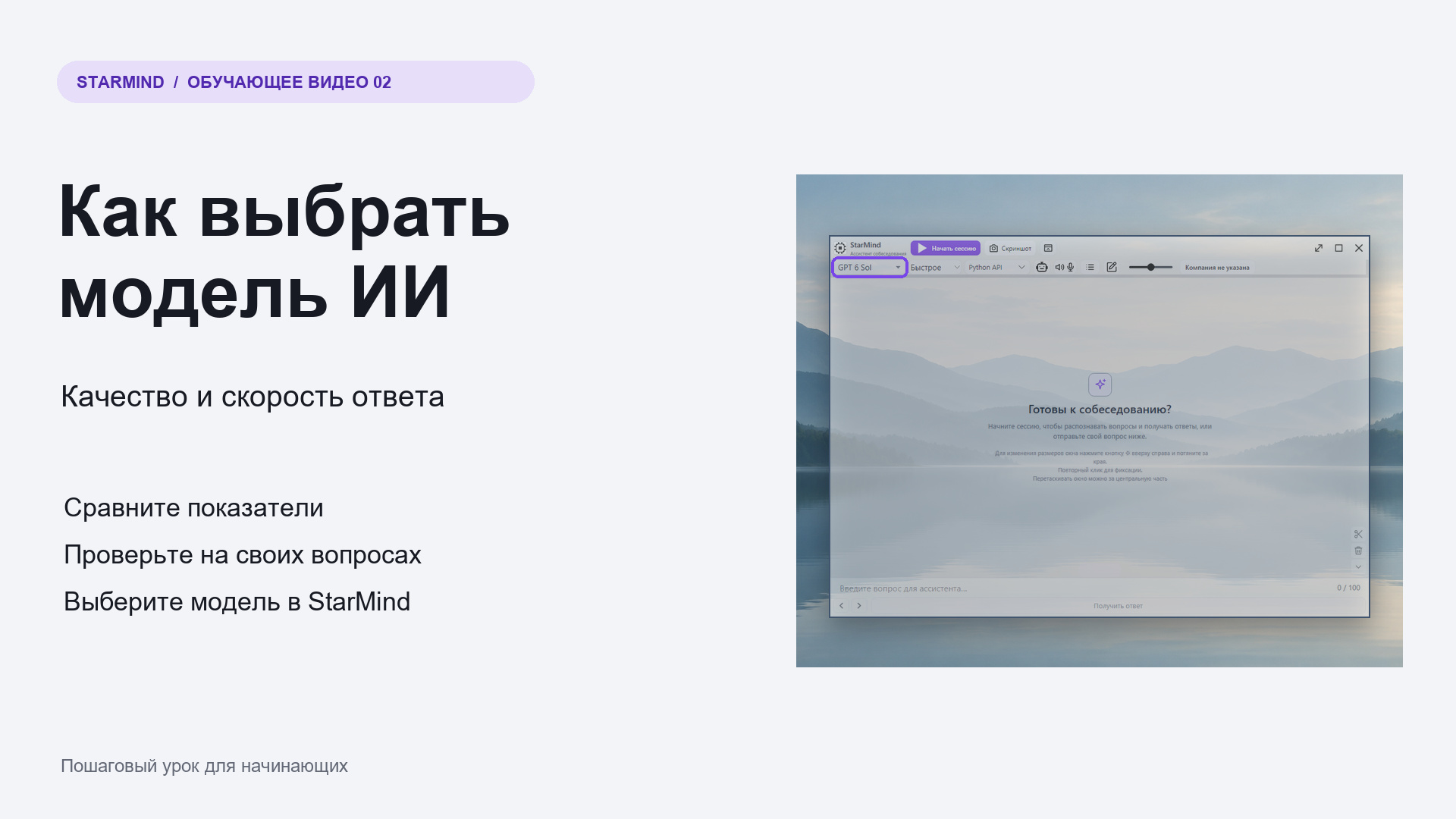Click the Скриншот camera button
1456x819 pixels.
click(1010, 248)
